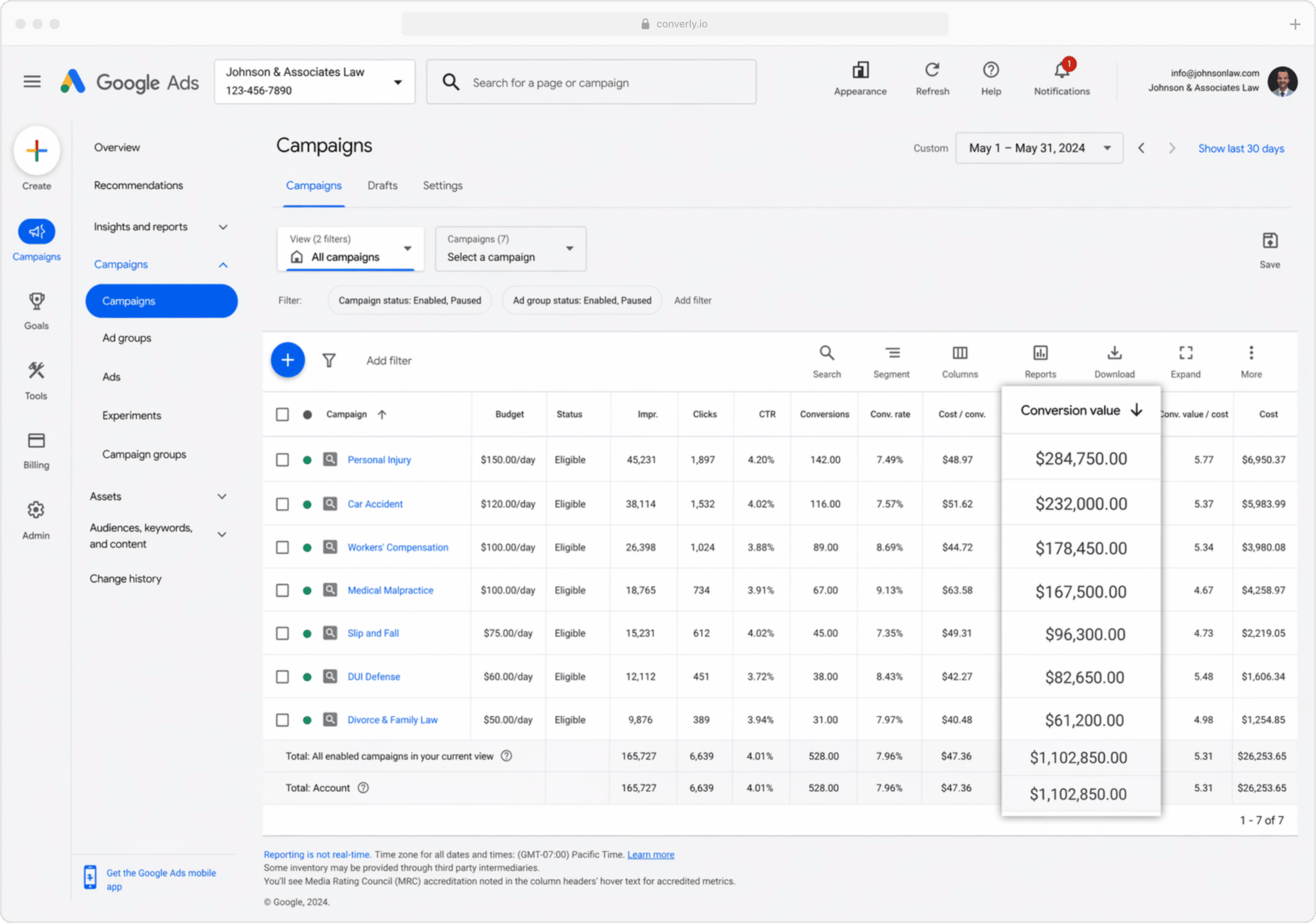Open the date range dropdown May 1 – May 31
This screenshot has height=923, width=1316.
click(x=1038, y=148)
